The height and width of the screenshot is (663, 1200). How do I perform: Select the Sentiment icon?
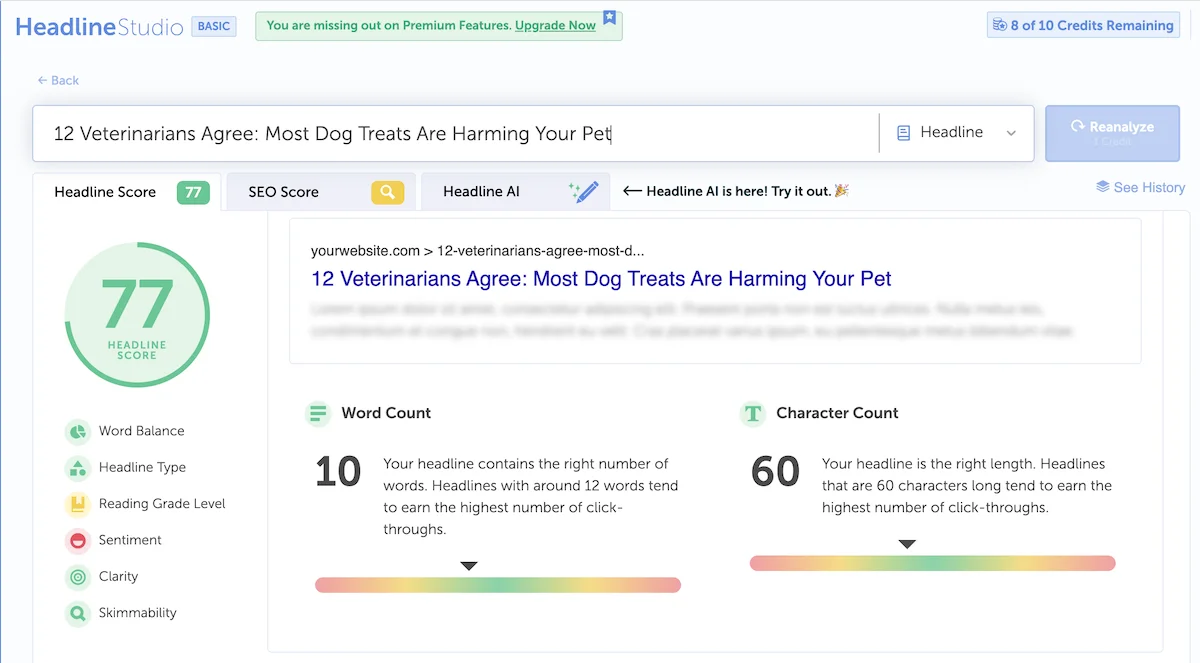pos(77,540)
